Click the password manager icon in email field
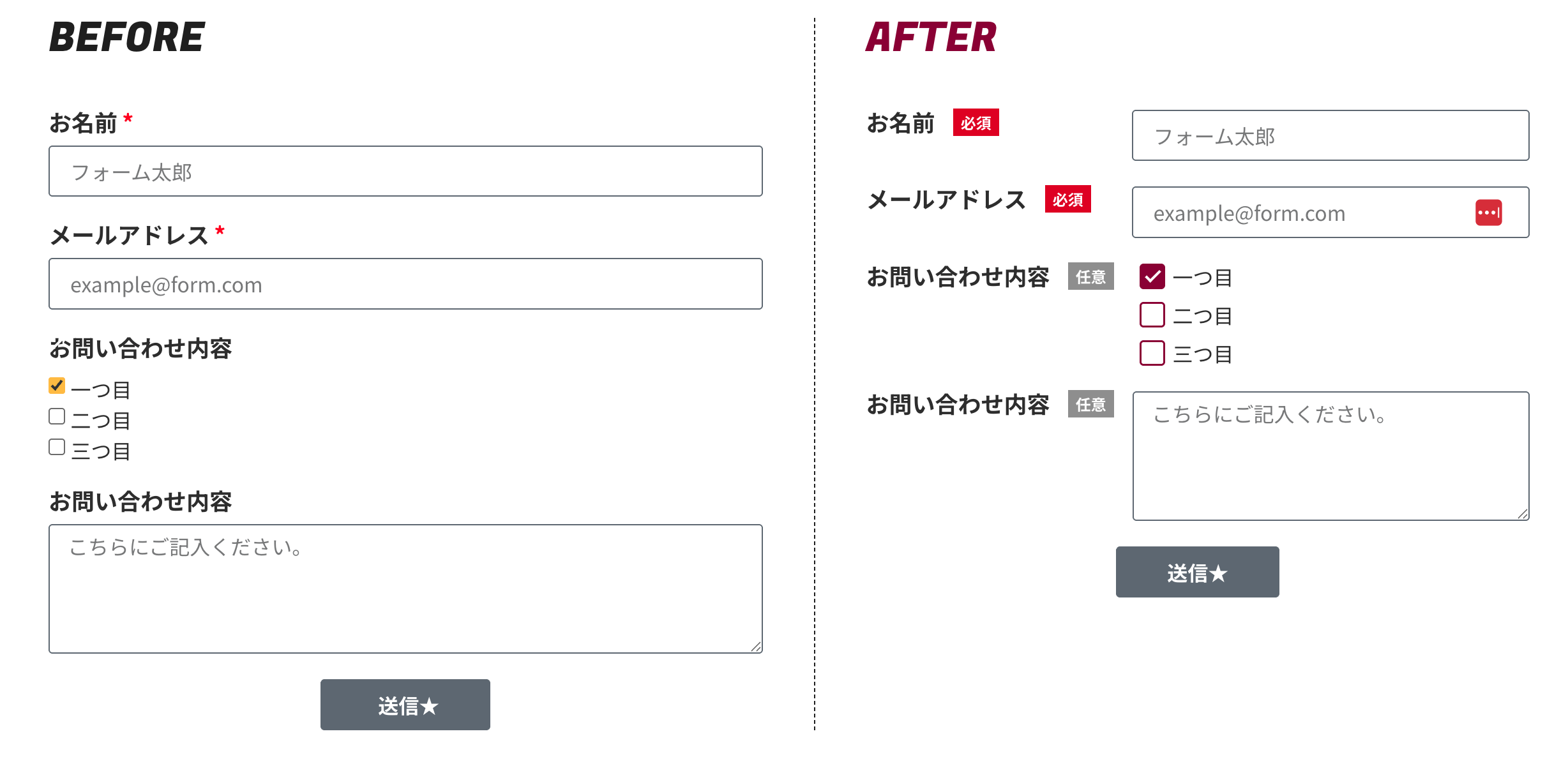The height and width of the screenshot is (766, 1568). tap(1488, 213)
